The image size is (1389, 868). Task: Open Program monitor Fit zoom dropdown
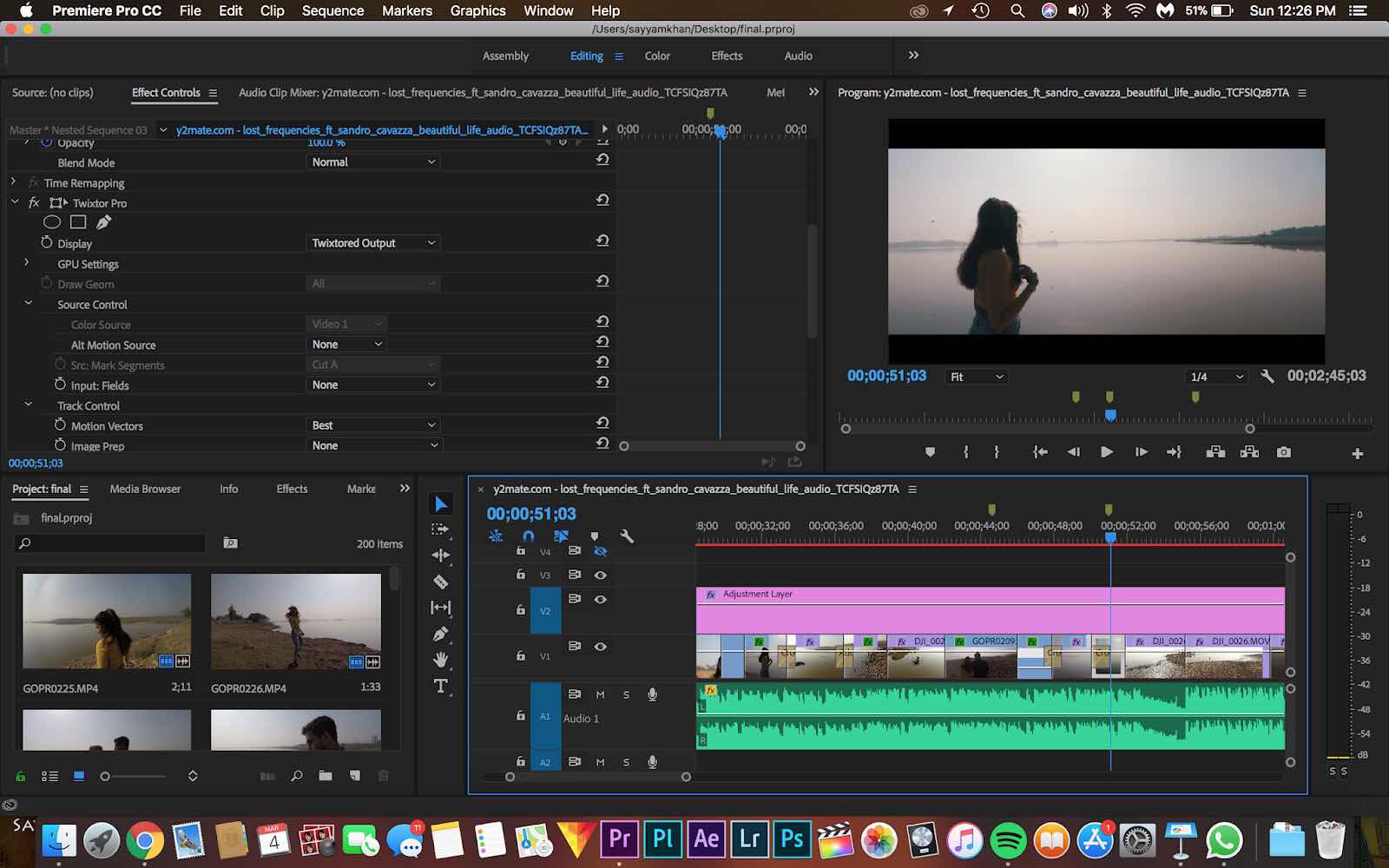976,377
